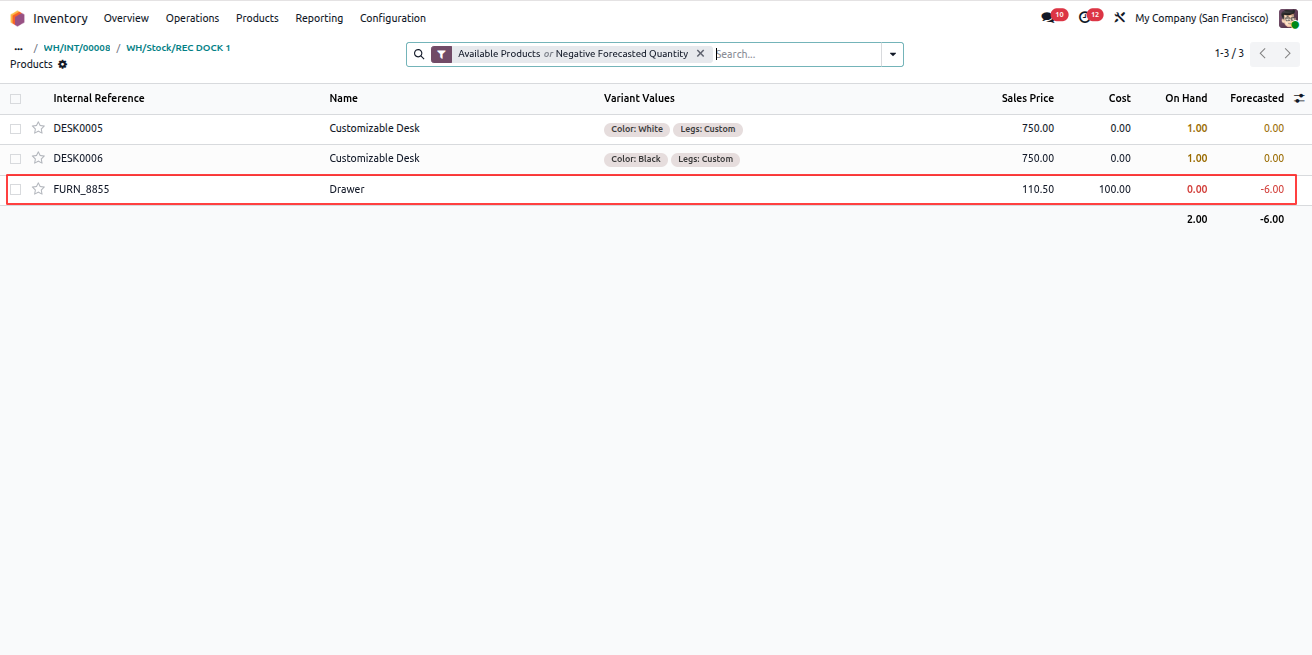
Task: Remove the Available Products filter facet
Action: click(700, 54)
